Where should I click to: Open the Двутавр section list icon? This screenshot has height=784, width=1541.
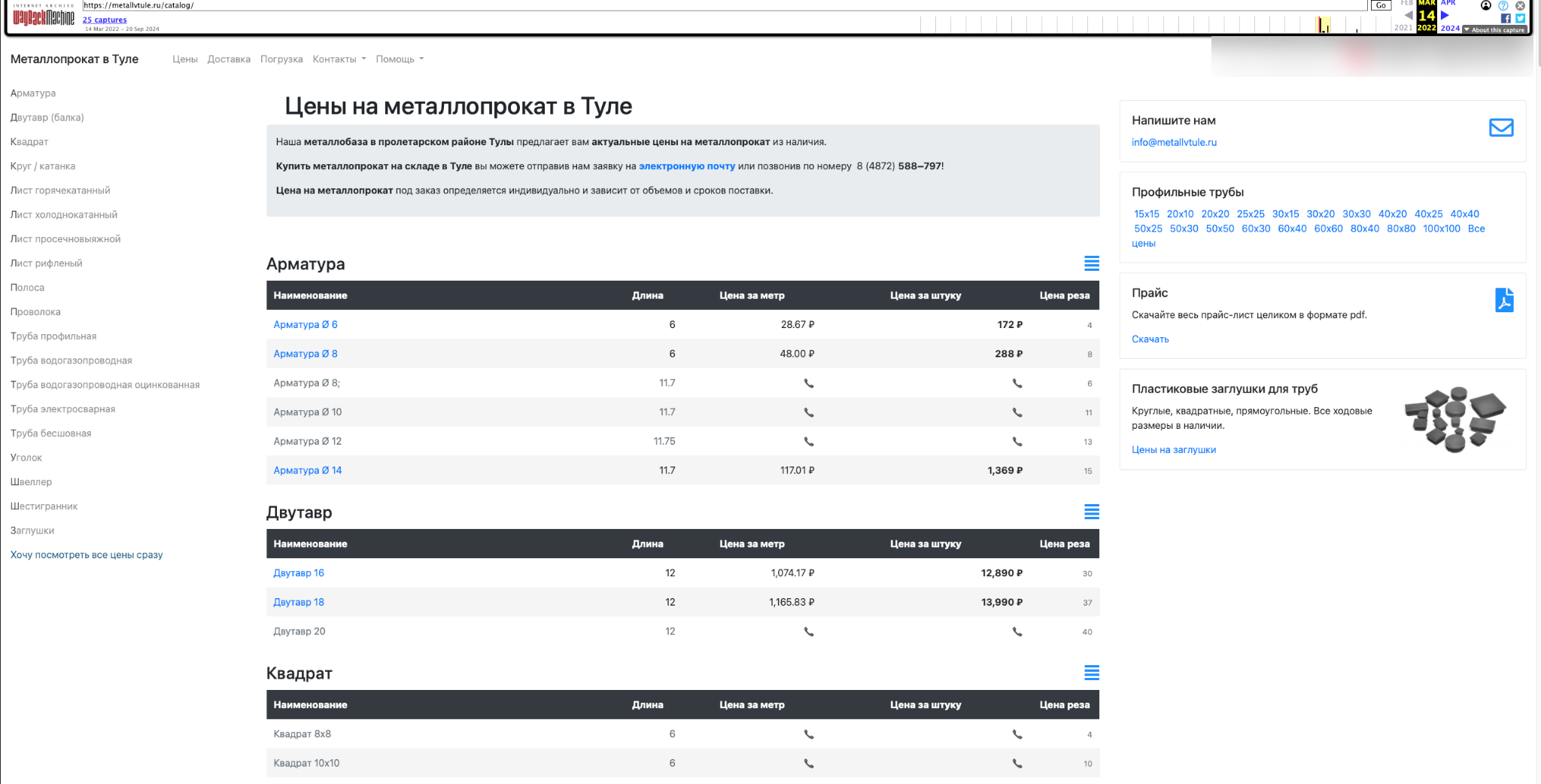coord(1092,512)
